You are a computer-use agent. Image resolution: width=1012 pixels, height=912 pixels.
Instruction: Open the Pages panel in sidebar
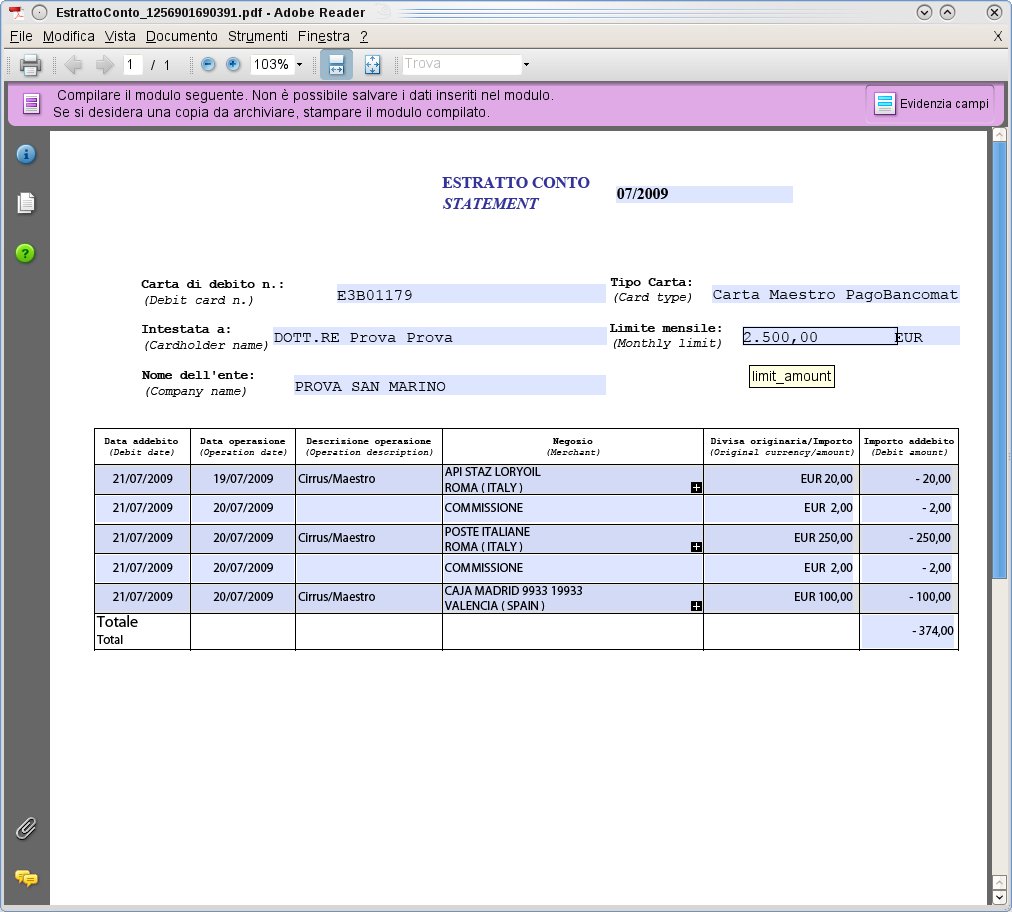[x=26, y=203]
